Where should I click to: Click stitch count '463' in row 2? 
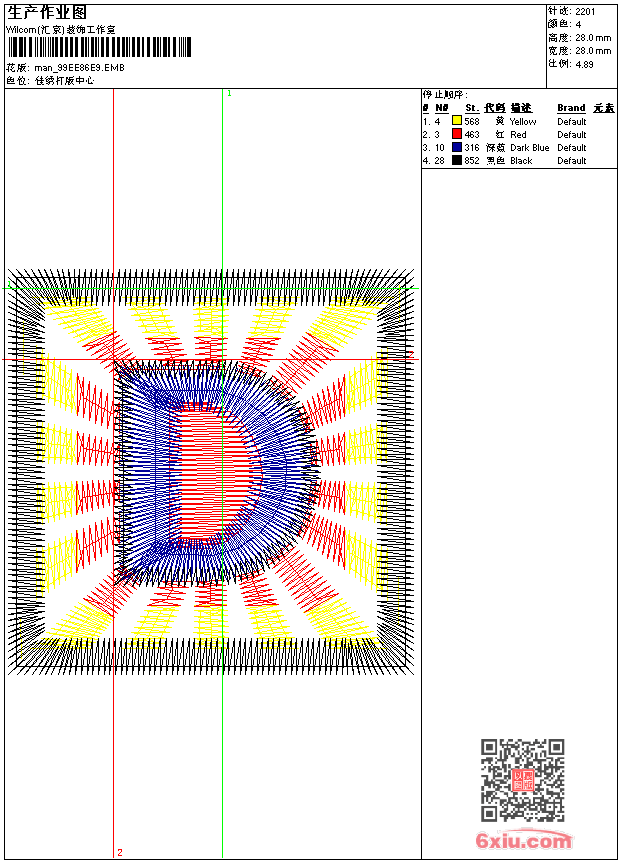[x=472, y=135]
